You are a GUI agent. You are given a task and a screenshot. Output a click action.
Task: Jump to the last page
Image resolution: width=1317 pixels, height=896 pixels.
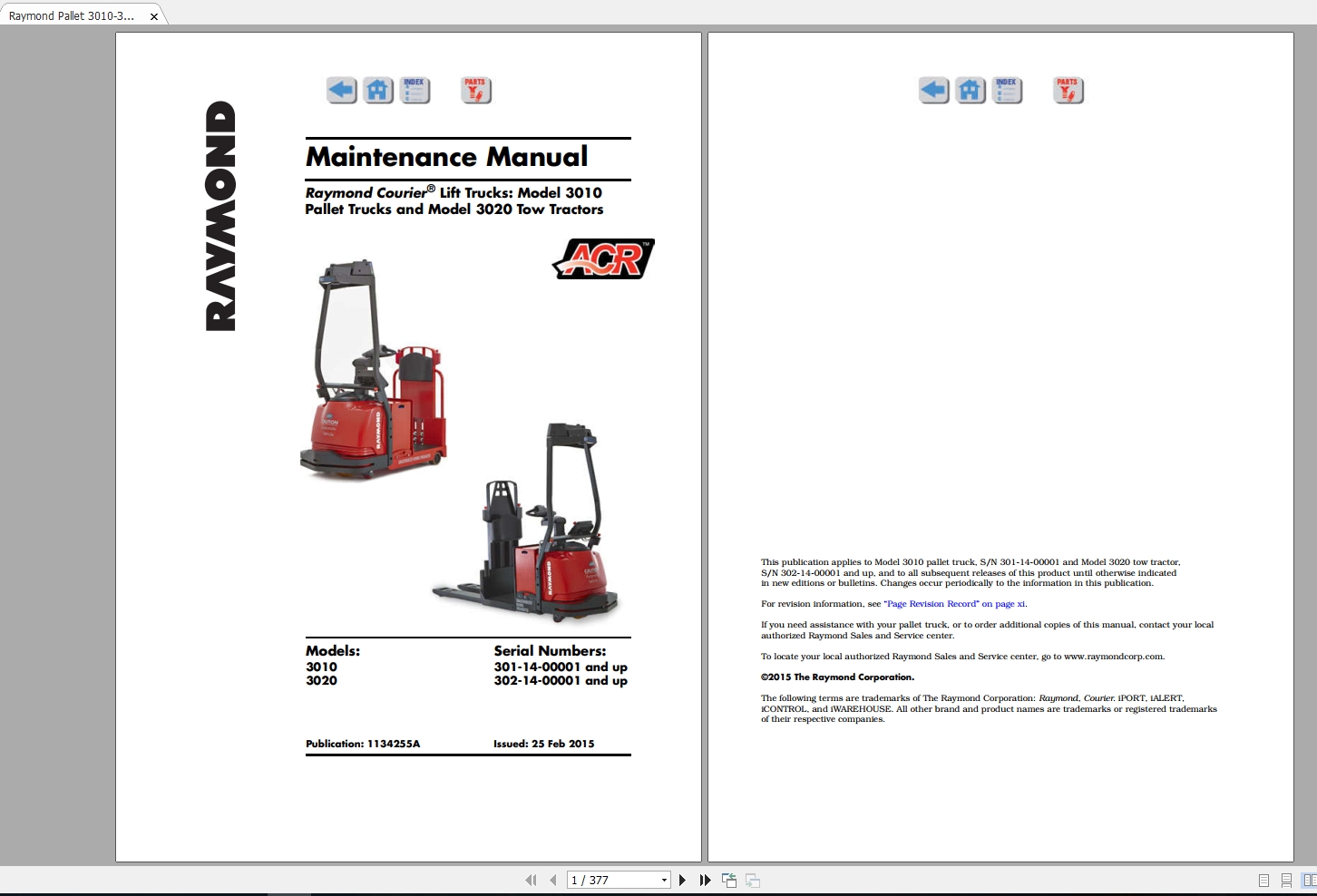[705, 880]
